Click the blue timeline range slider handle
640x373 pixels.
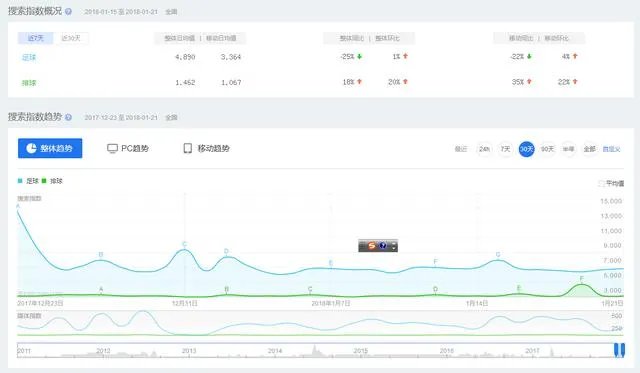620,350
